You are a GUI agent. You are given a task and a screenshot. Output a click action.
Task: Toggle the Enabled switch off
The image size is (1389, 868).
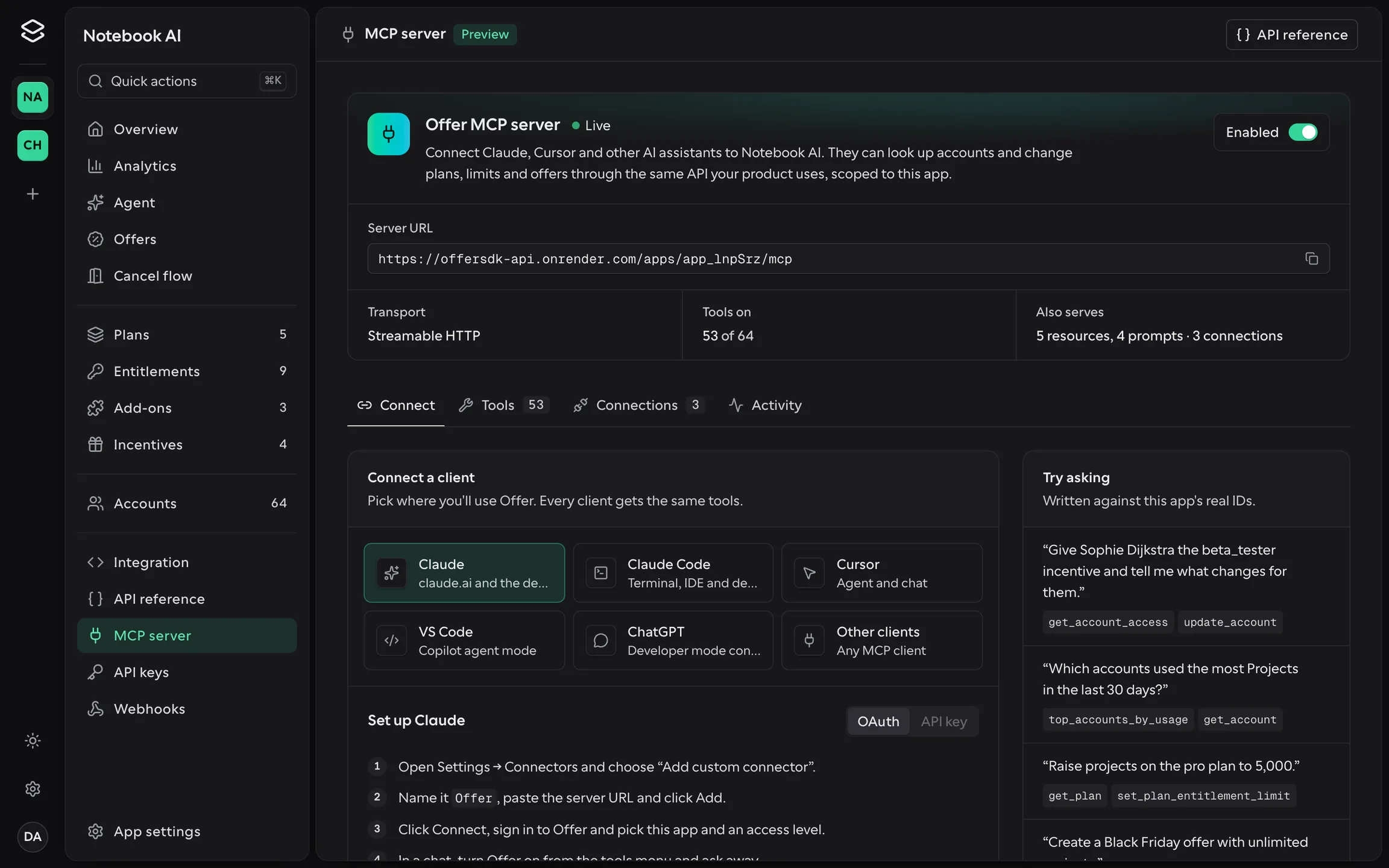point(1303,132)
